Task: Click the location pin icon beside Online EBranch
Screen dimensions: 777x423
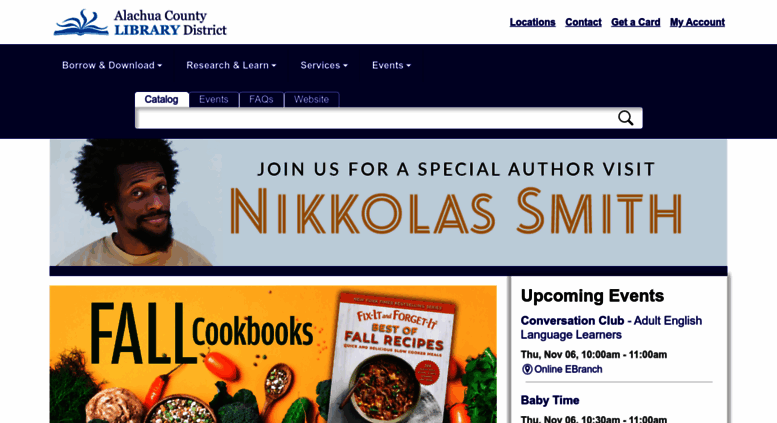Action: tap(527, 369)
